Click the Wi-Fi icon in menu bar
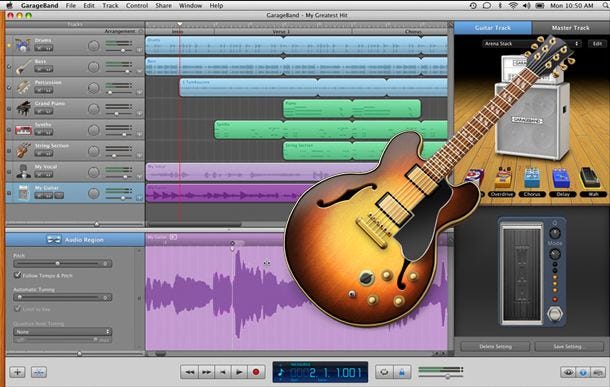Screen dimensions: 610x387 click(514, 5)
